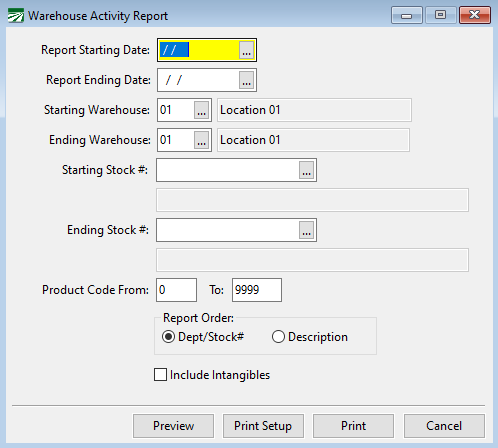This screenshot has width=498, height=448.
Task: Click the Warehouse Activity Report title icon
Action: pos(16,16)
